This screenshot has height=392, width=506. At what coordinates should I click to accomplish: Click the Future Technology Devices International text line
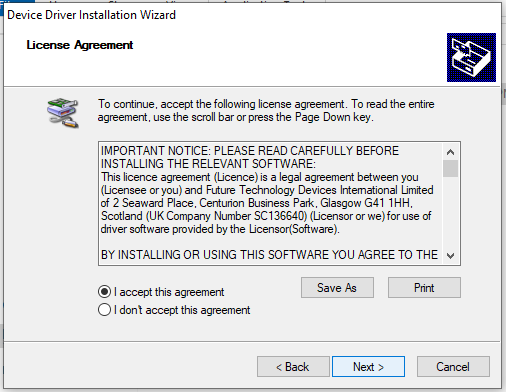point(267,190)
